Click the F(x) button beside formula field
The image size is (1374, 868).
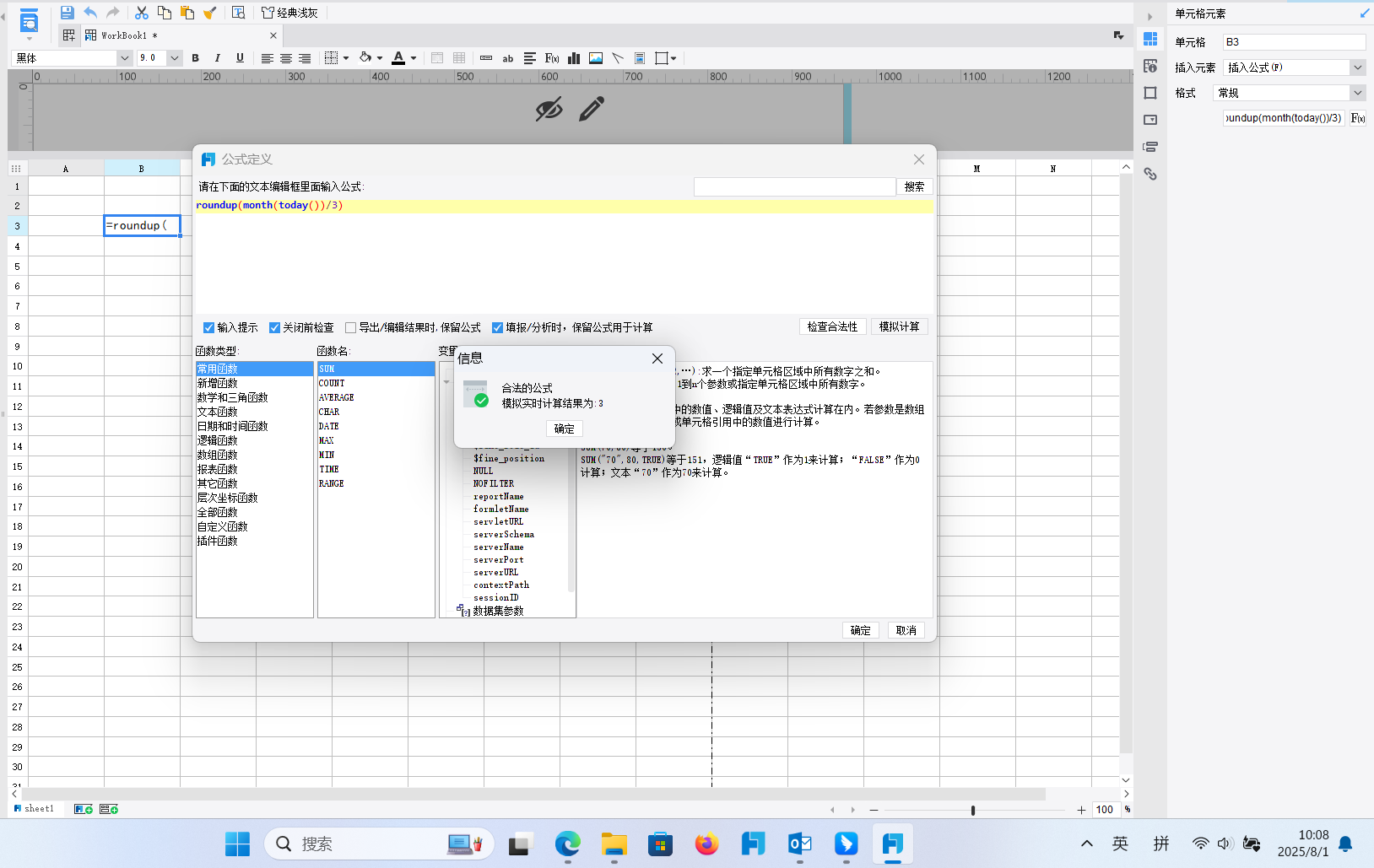1358,118
